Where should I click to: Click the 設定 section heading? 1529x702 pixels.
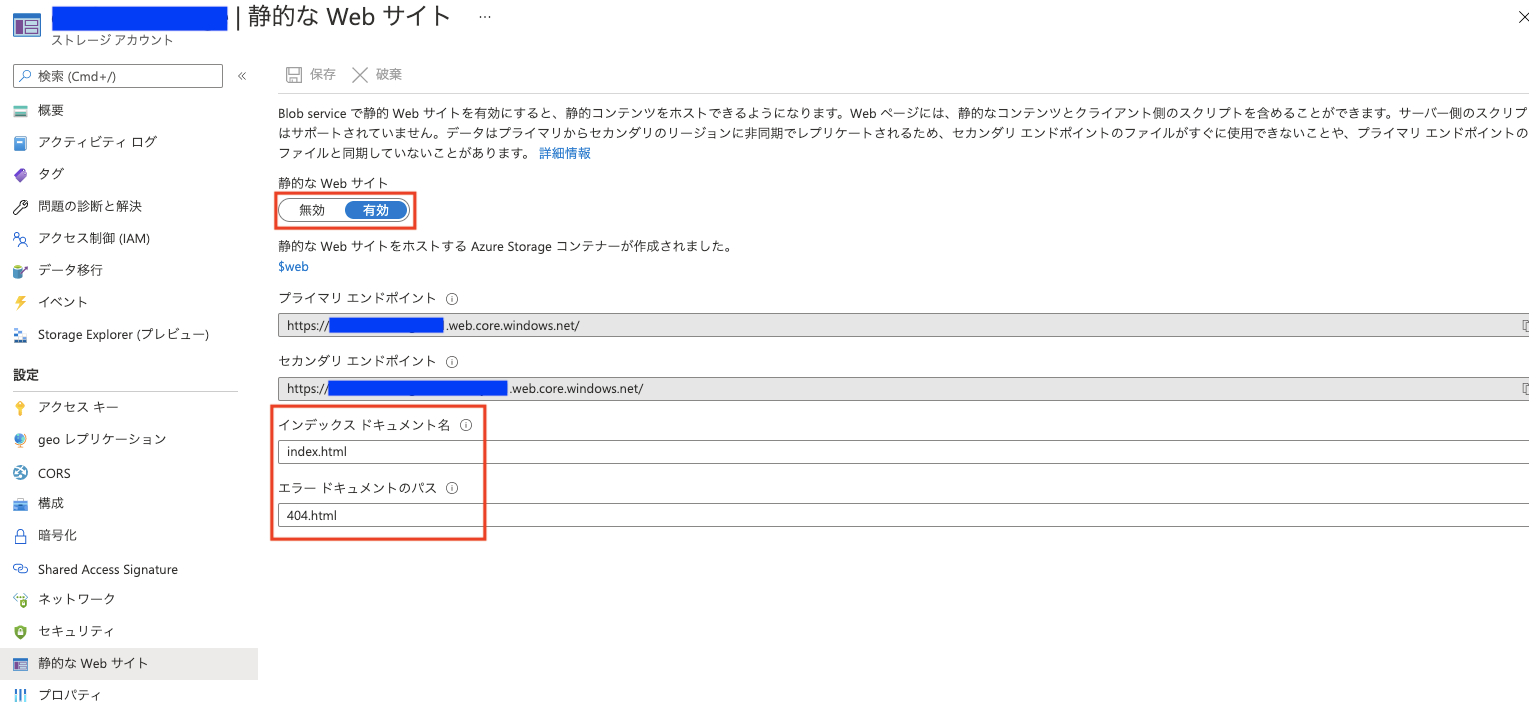26,375
